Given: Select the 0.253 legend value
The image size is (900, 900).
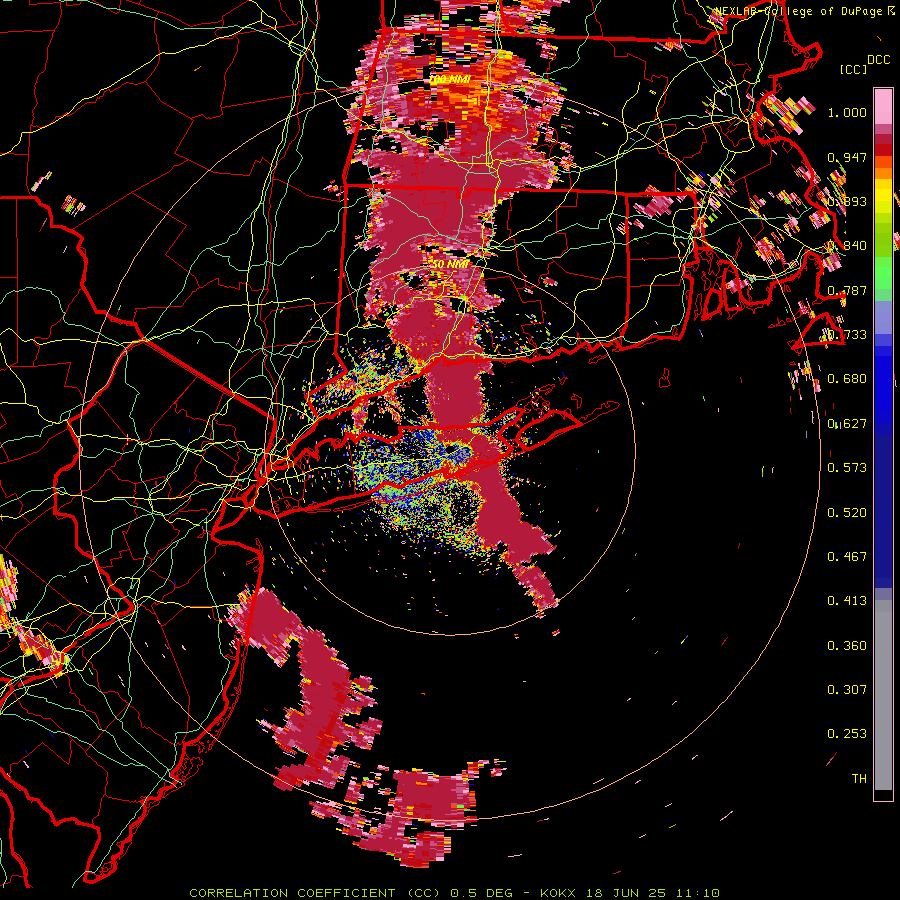Looking at the screenshot, I should click(847, 734).
